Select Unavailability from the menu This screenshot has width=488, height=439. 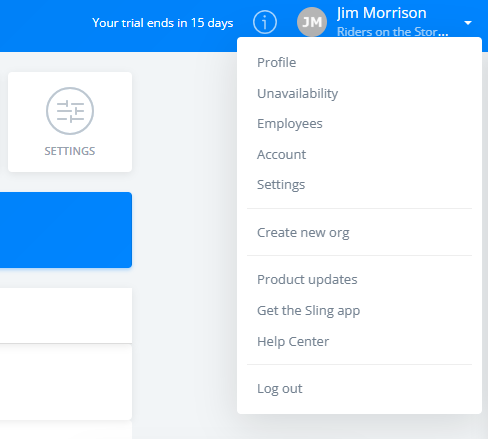pos(297,93)
